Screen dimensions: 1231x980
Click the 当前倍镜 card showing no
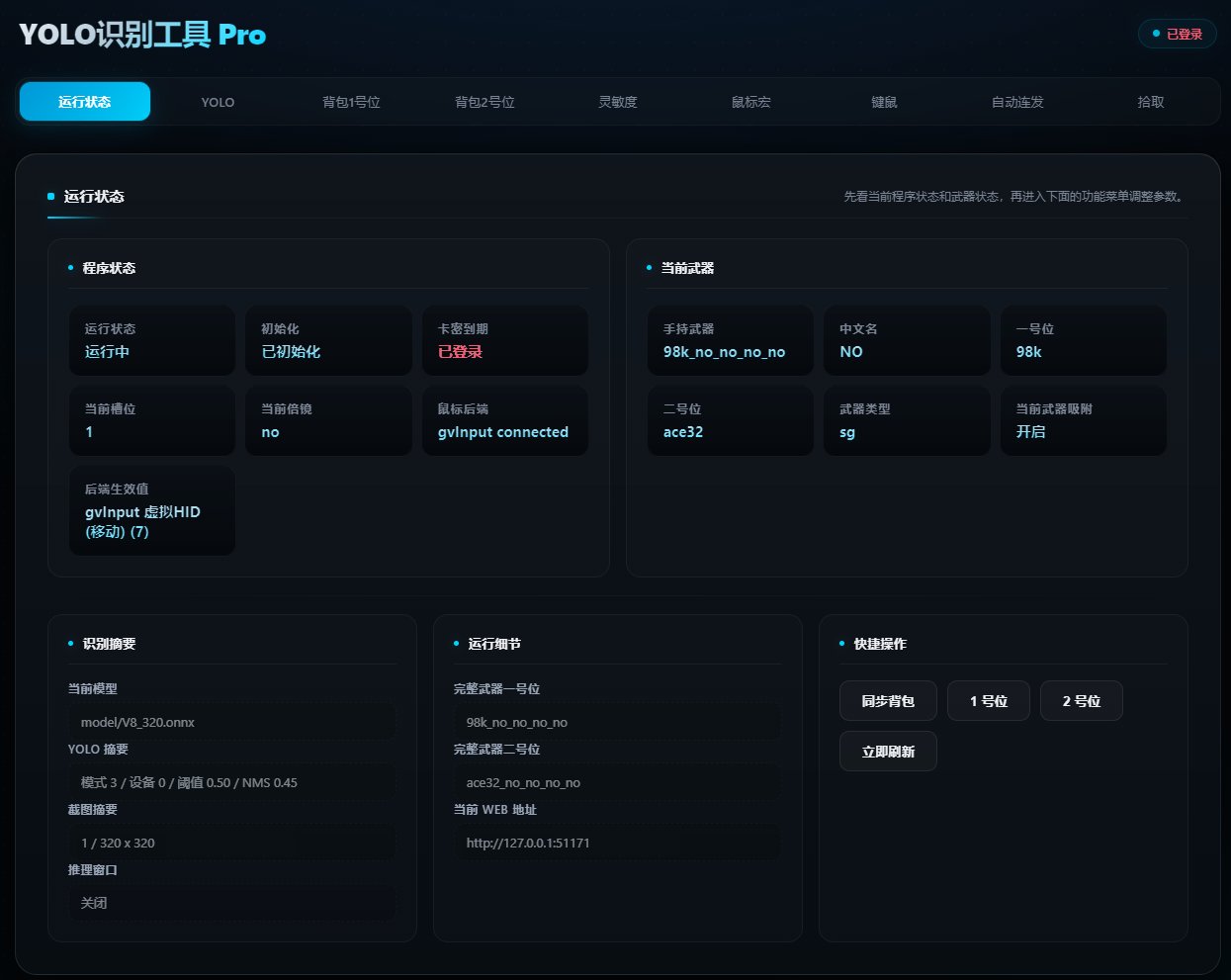point(328,420)
